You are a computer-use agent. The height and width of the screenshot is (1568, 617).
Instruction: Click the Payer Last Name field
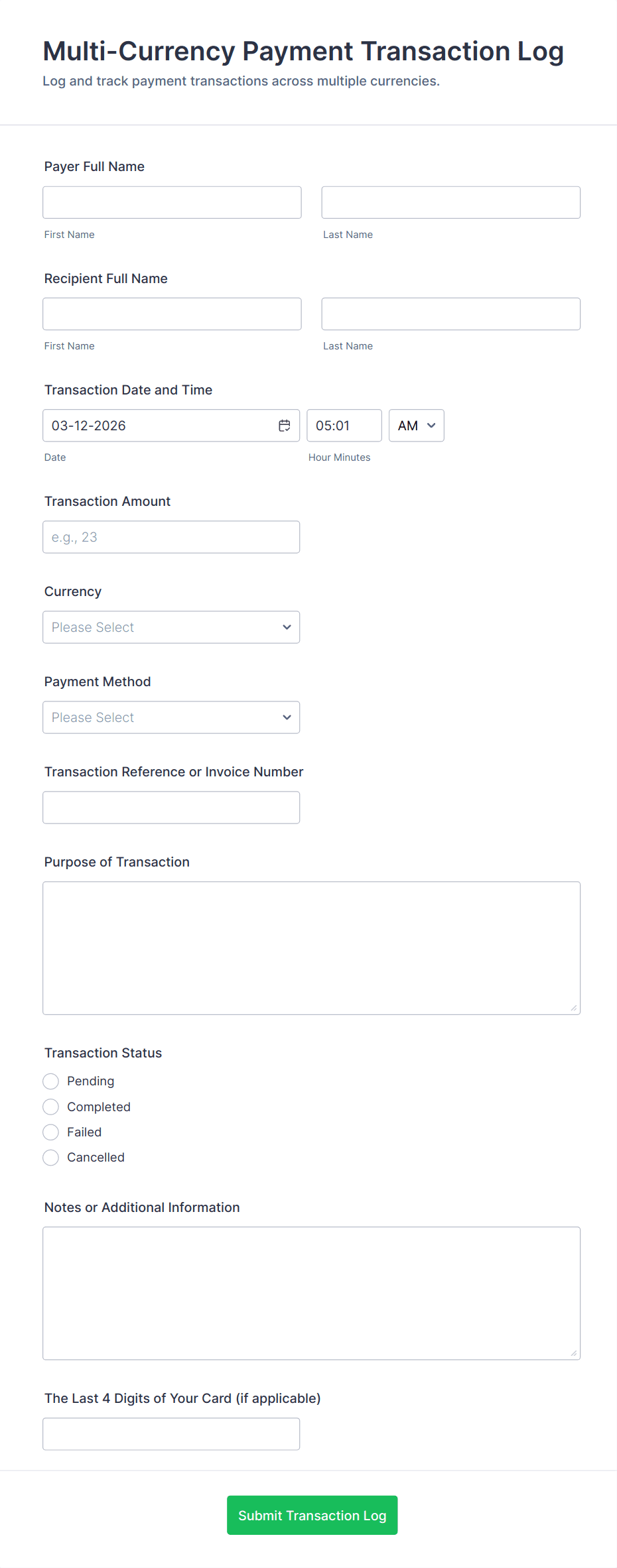pos(451,202)
